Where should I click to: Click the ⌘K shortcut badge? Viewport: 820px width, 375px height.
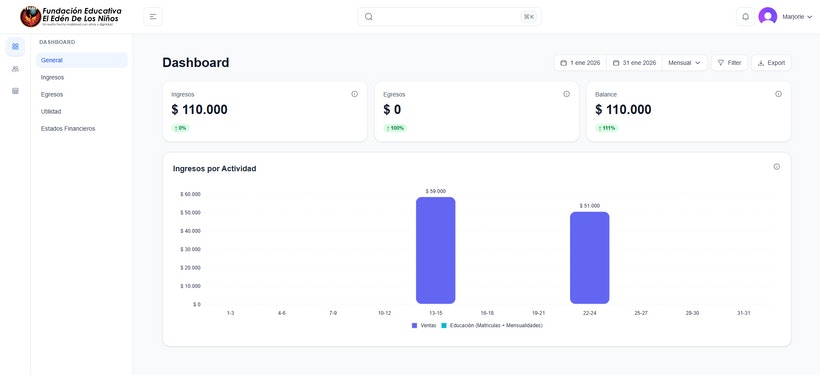[x=529, y=17]
